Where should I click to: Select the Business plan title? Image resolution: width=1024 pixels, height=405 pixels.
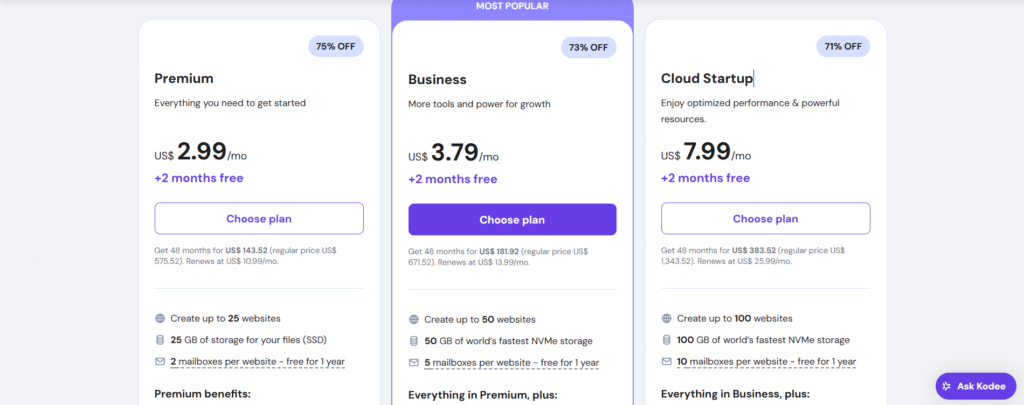click(438, 80)
